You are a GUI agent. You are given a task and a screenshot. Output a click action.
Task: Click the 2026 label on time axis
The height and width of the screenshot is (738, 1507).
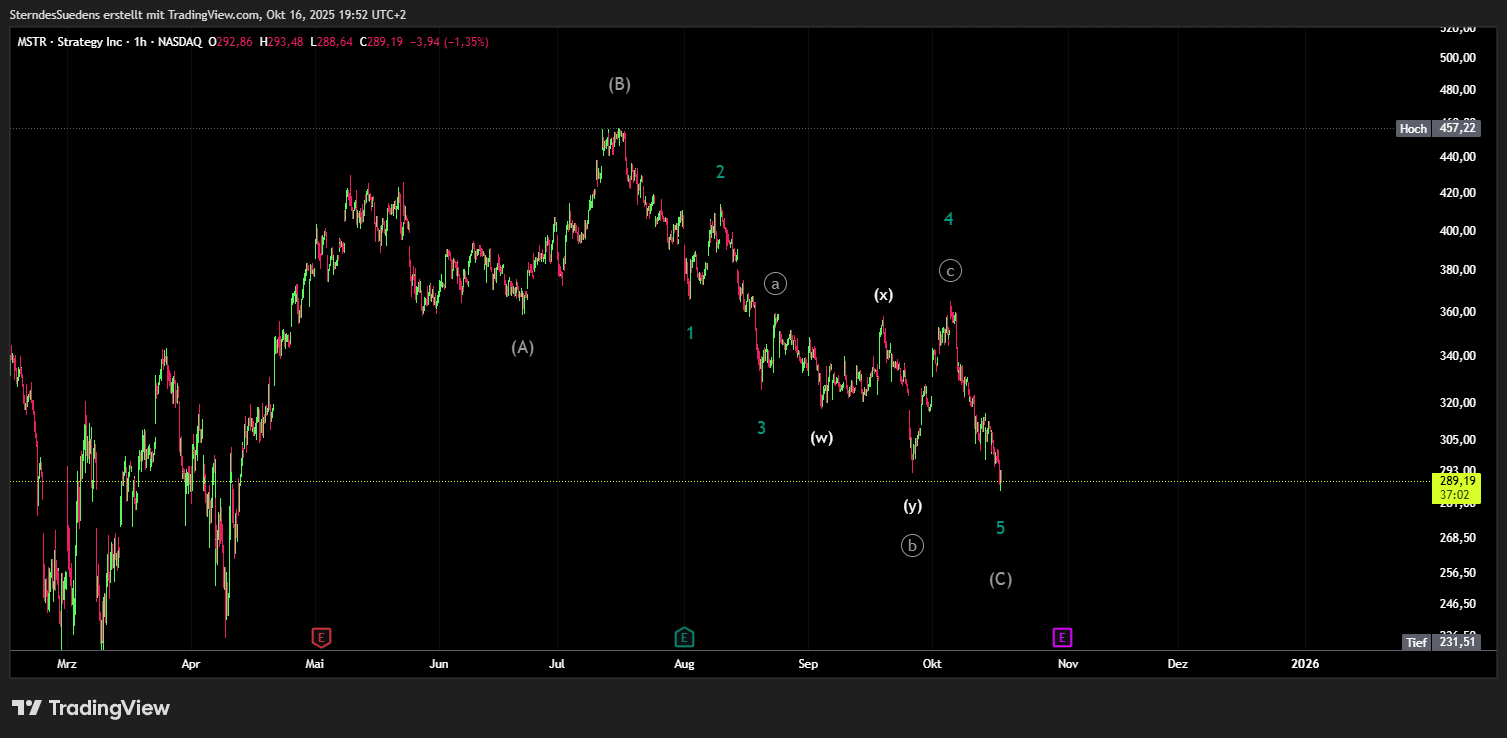click(1304, 664)
